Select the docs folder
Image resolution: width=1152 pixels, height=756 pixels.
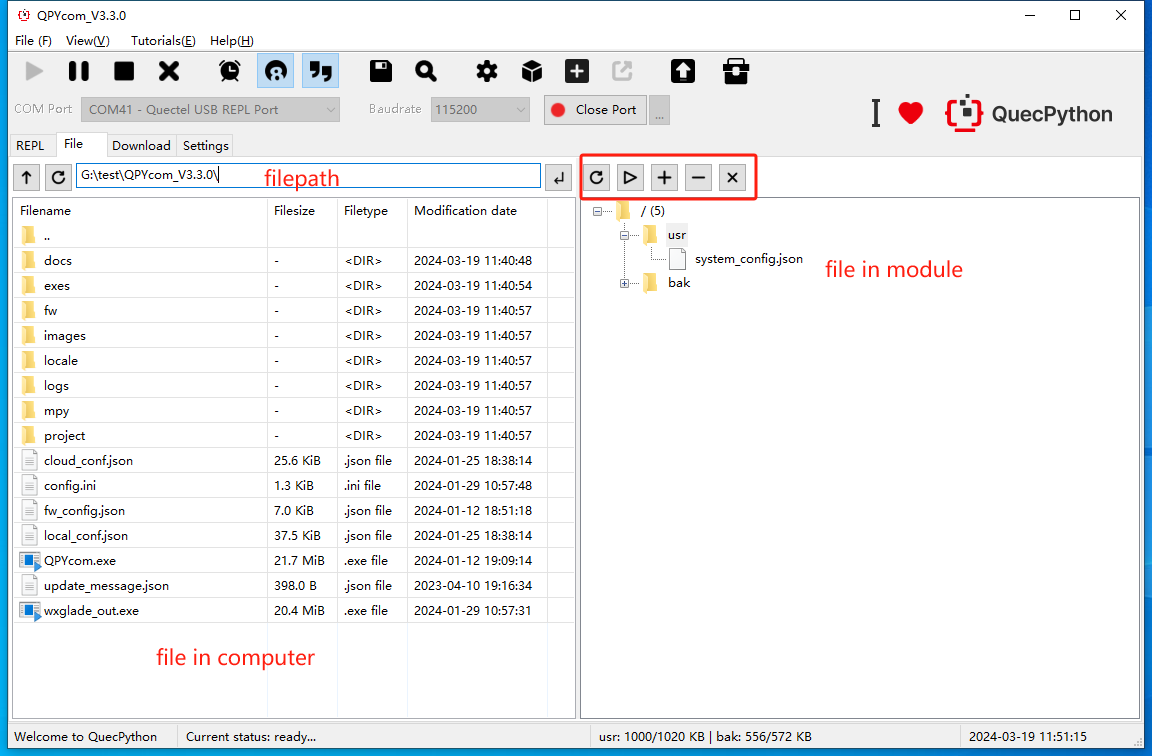[x=294, y=261]
